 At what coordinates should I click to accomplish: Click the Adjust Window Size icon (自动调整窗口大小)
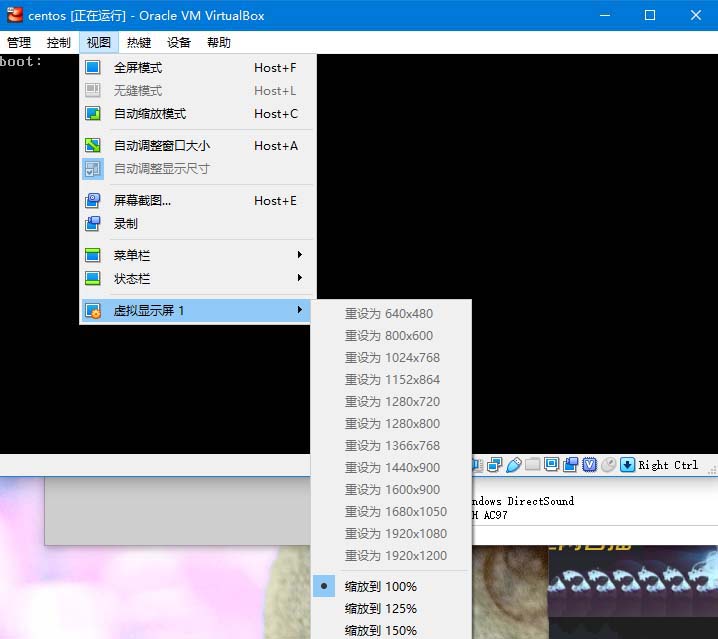92,145
